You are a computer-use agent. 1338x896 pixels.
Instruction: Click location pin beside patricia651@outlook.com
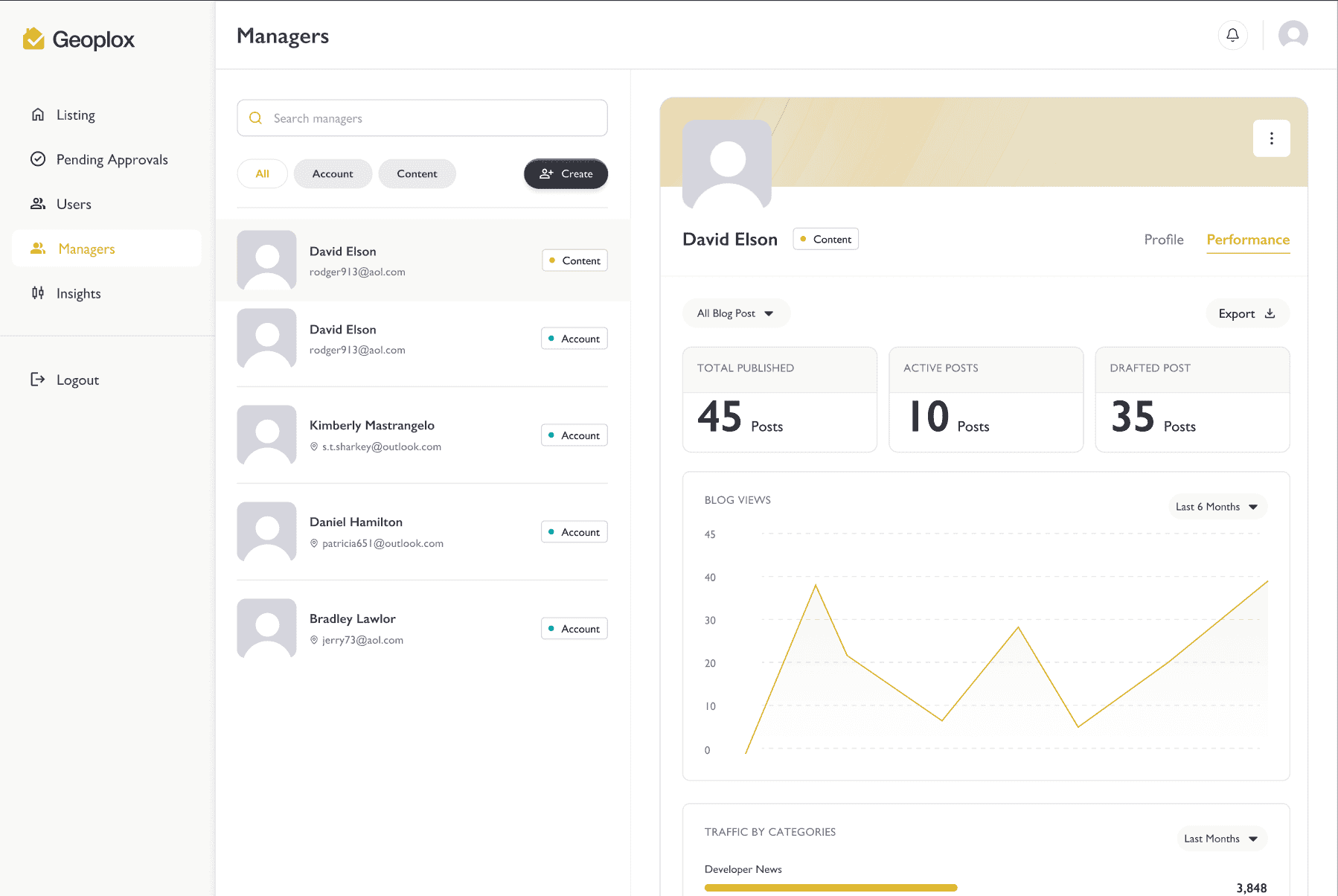314,543
